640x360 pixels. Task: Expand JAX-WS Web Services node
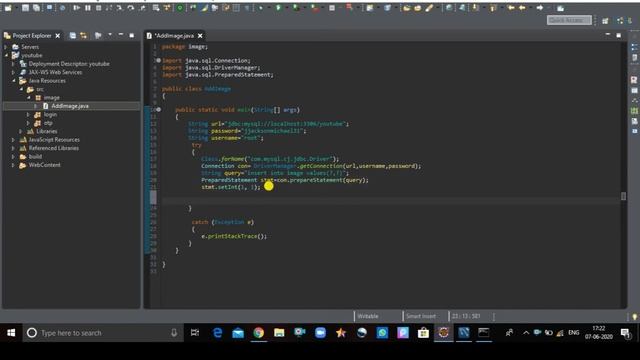coord(13,72)
